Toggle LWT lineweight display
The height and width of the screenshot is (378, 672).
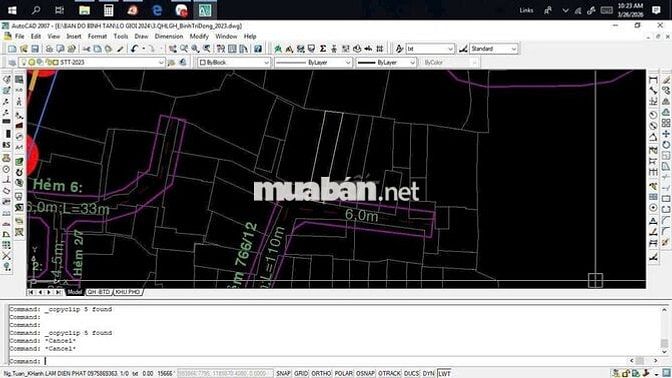[x=444, y=373]
